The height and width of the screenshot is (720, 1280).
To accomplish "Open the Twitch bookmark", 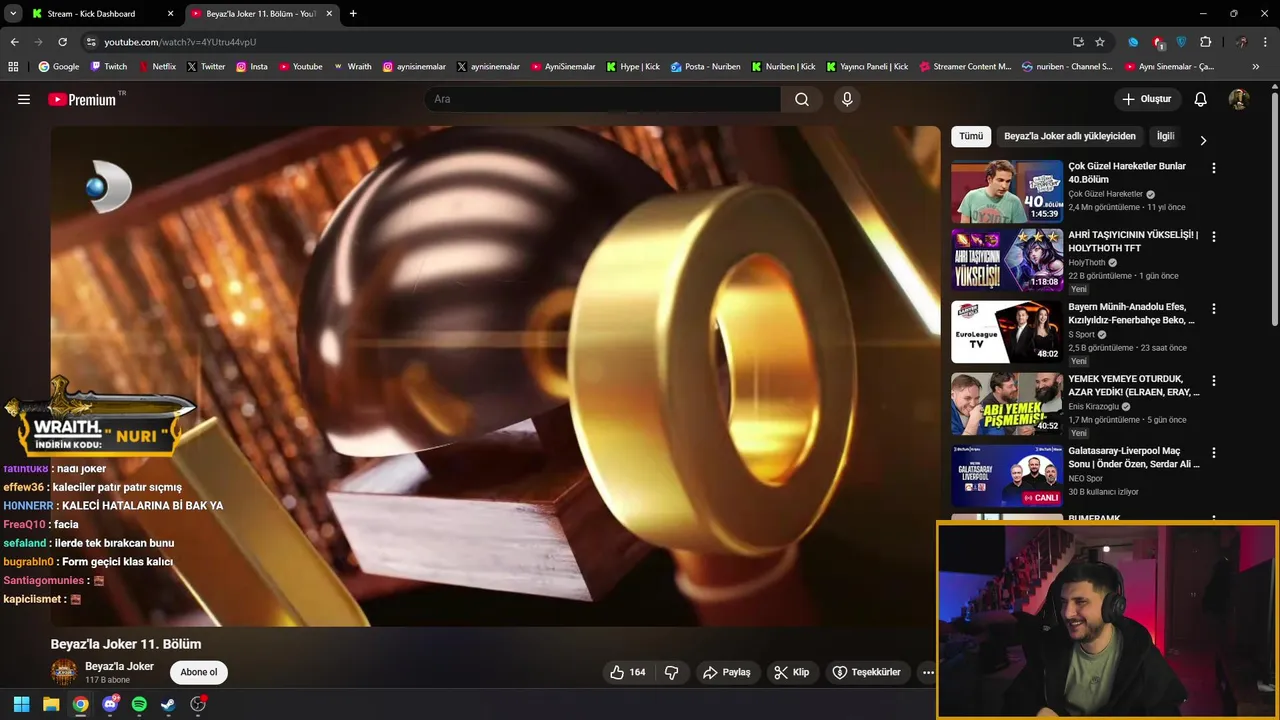I will click(109, 67).
